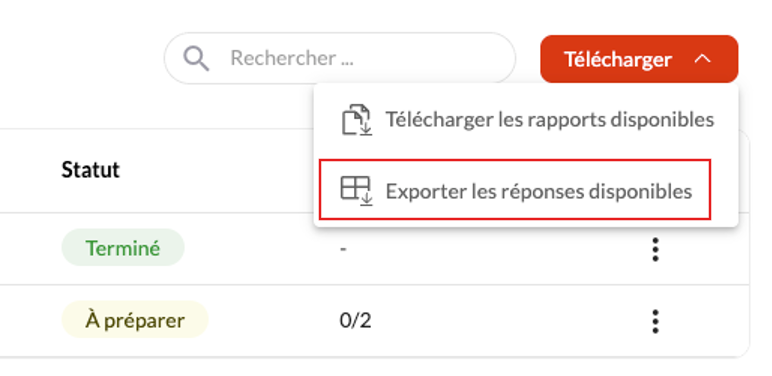Click the Statut column header
Image resolution: width=772 pixels, height=376 pixels.
tap(91, 170)
